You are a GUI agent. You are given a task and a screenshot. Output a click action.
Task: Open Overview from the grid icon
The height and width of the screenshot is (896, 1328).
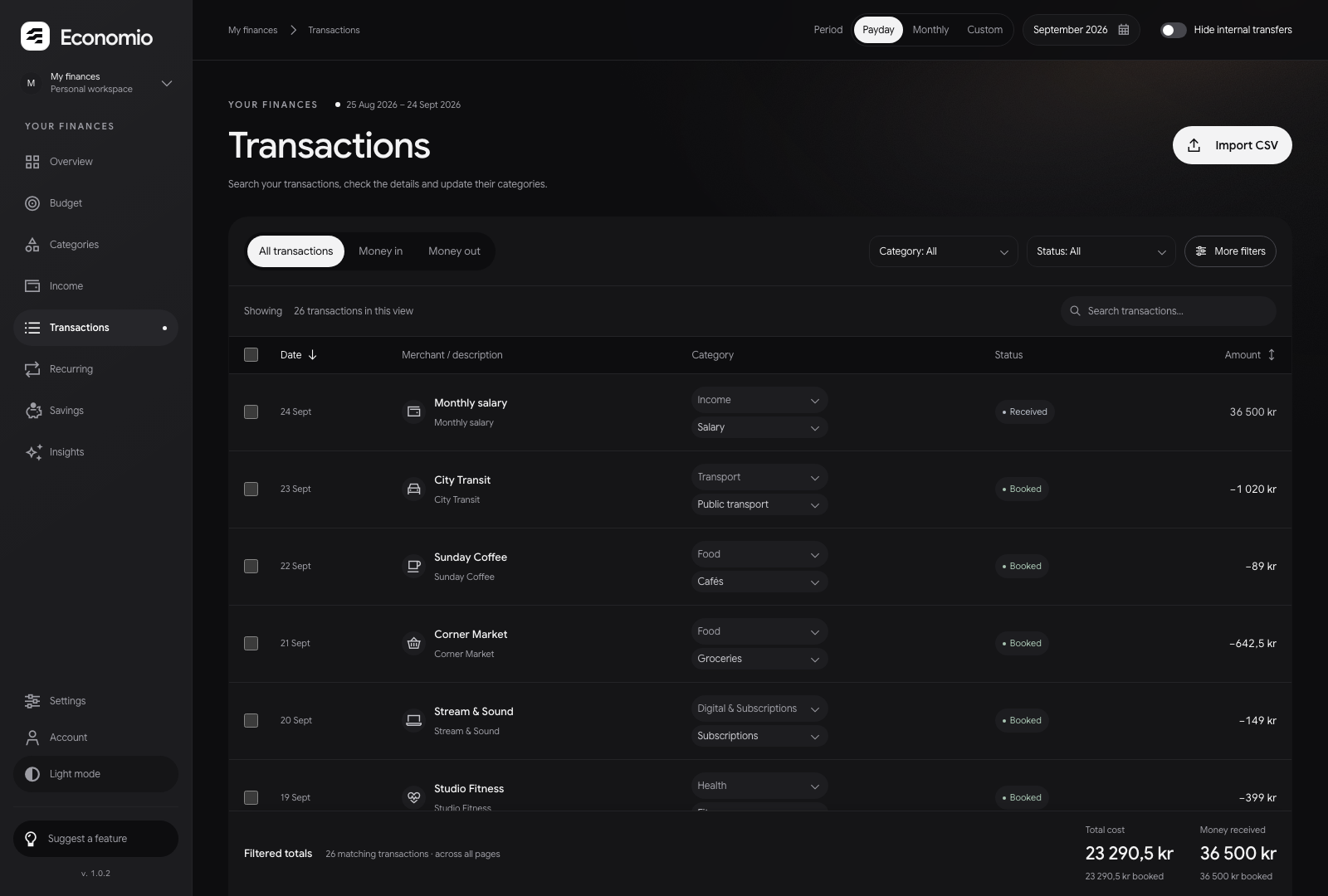pyautogui.click(x=32, y=162)
